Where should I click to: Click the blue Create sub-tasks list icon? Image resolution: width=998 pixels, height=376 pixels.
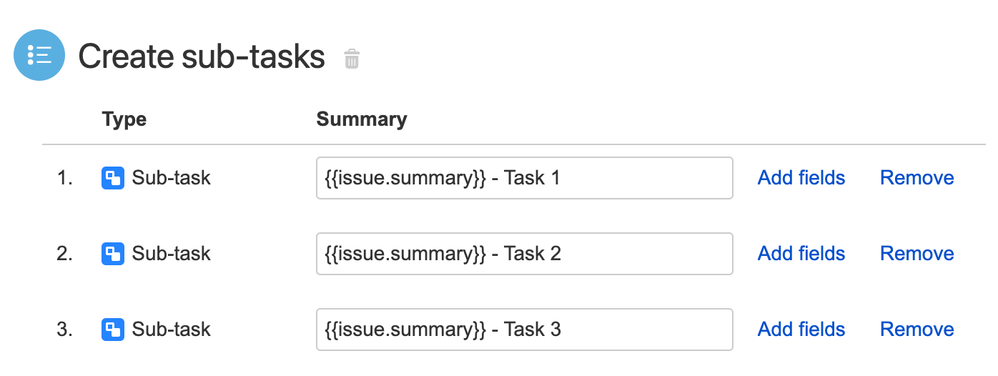coord(39,55)
